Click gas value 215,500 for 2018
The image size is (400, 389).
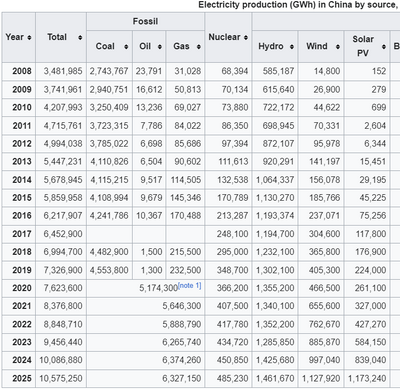pyautogui.click(x=185, y=252)
